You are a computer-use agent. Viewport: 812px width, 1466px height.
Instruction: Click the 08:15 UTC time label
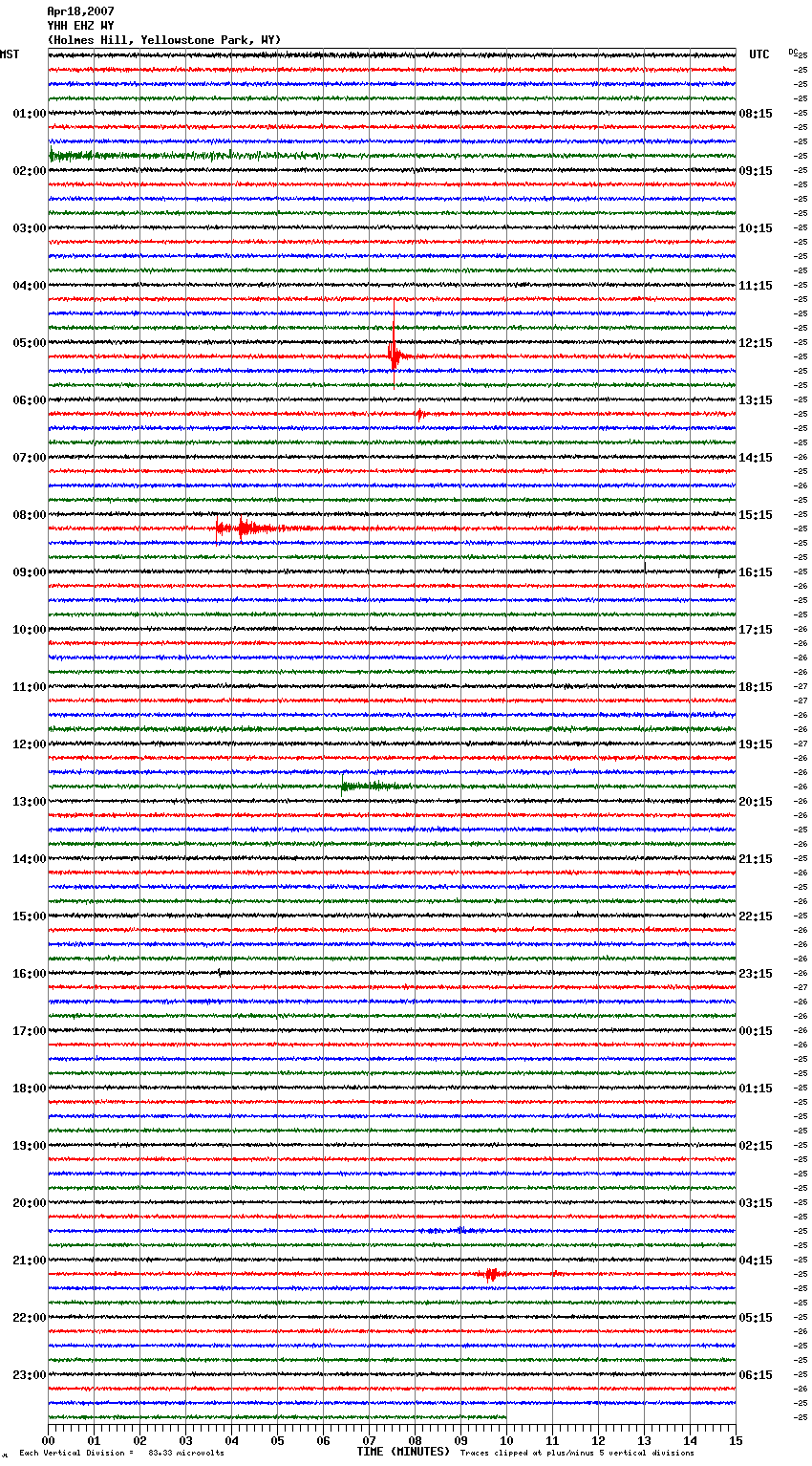tap(756, 114)
